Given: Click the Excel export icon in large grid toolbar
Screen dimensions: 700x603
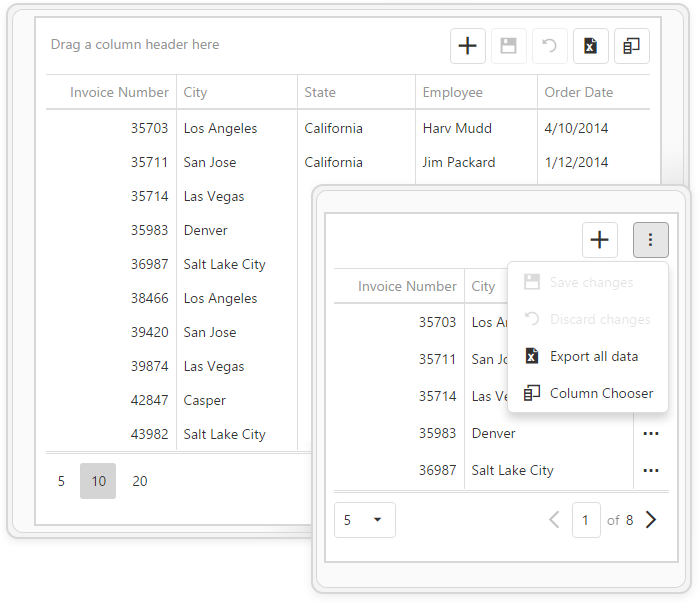Looking at the screenshot, I should point(590,46).
